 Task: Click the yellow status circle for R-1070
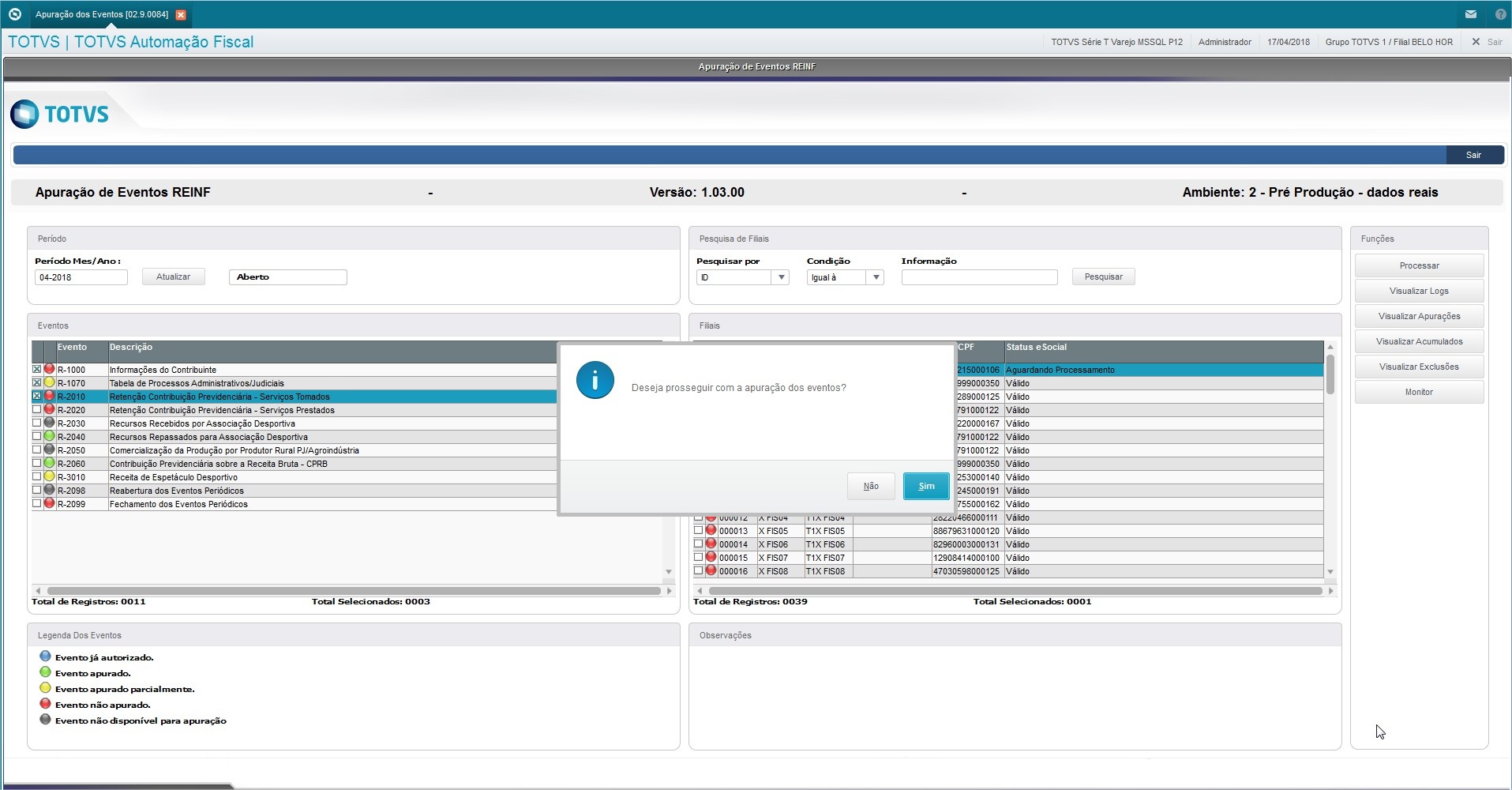point(49,382)
